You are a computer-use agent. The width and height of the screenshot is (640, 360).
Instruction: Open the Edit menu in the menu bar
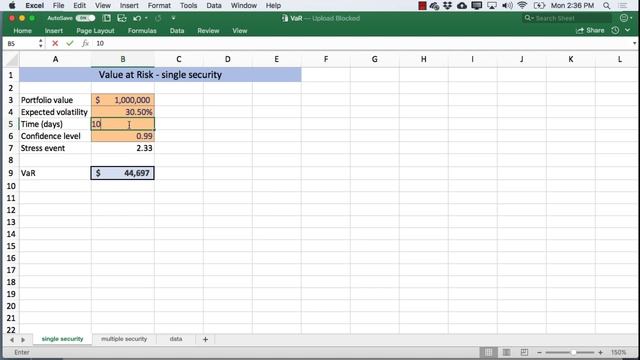79,5
